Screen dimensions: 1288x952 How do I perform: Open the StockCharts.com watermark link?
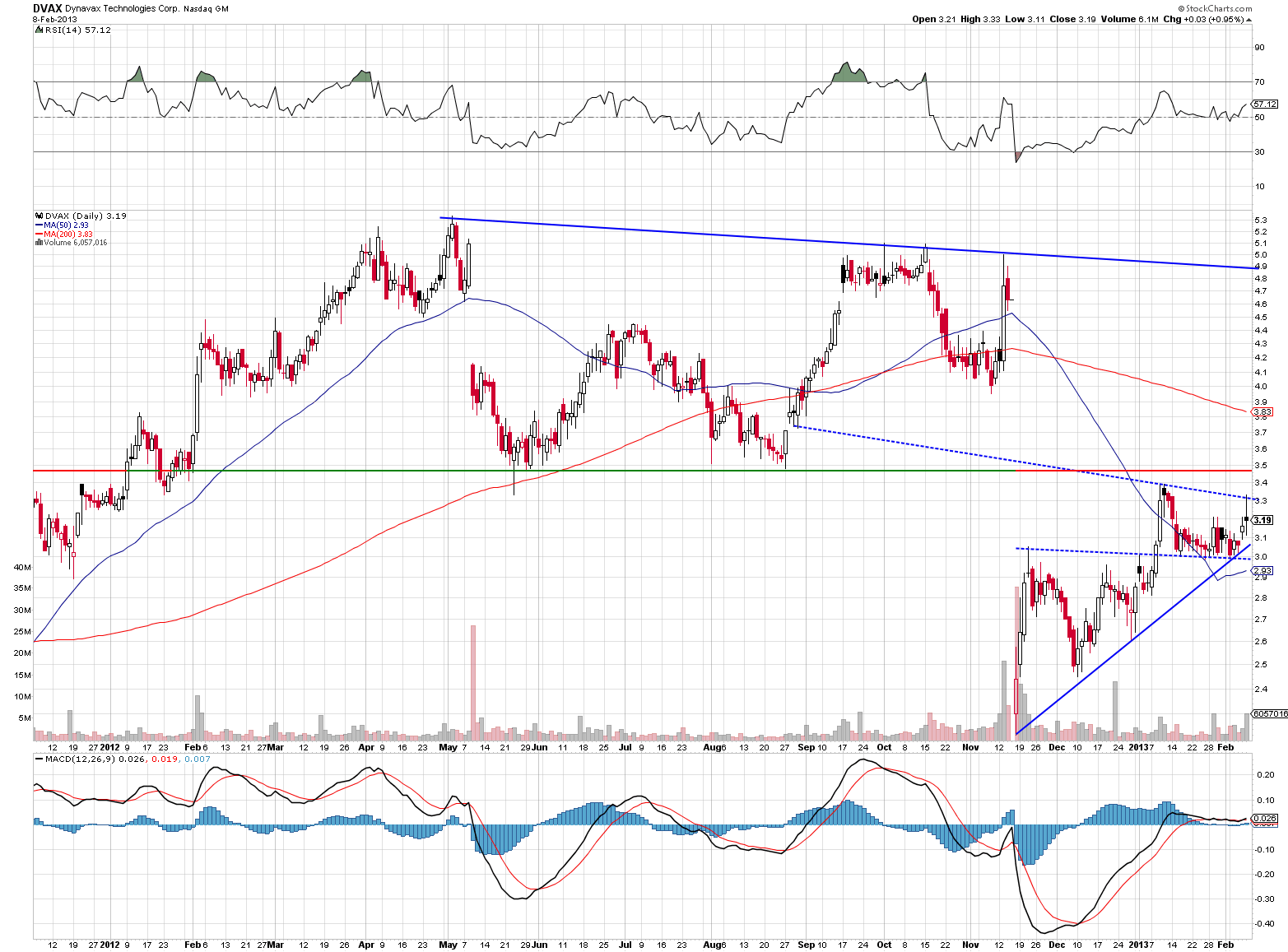point(1219,8)
